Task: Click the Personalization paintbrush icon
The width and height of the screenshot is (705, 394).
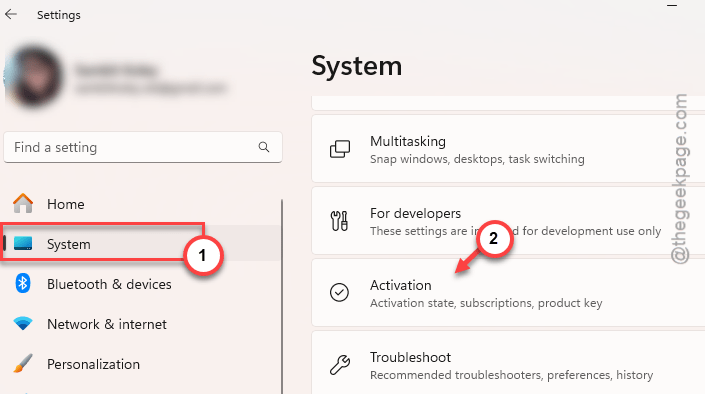Action: tap(23, 363)
